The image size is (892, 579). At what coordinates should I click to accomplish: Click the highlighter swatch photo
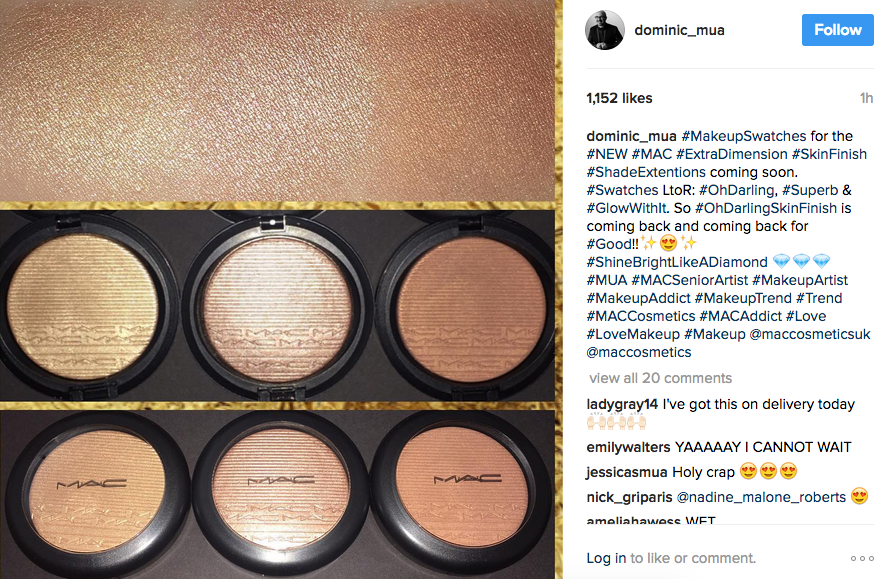point(278,290)
